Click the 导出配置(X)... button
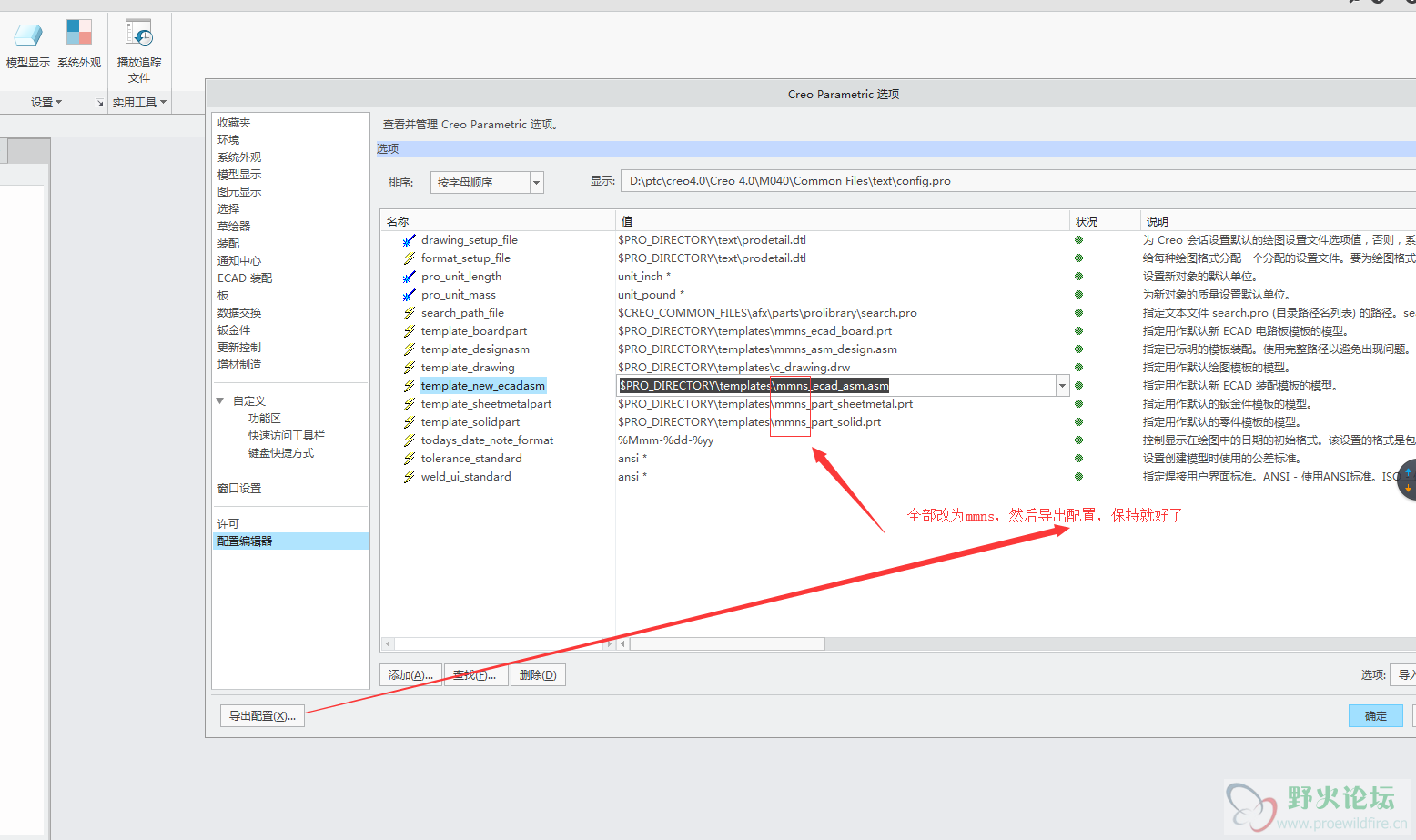This screenshot has height=840, width=1416. pyautogui.click(x=262, y=716)
